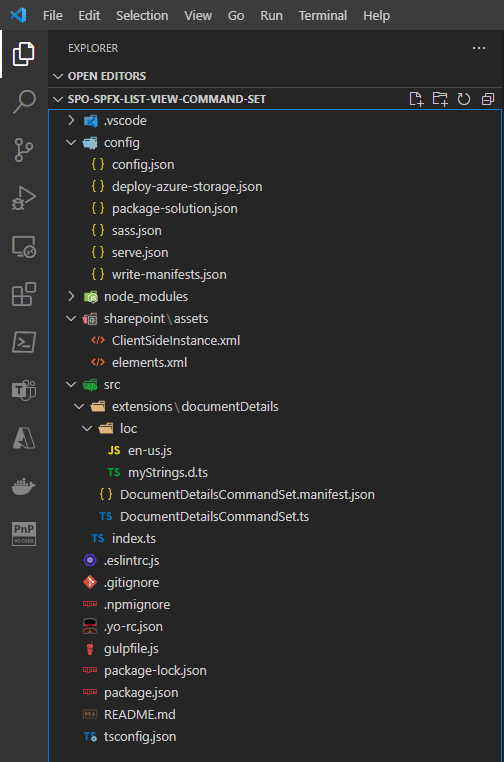Open gulpfile.js file
Viewport: 504px width, 762px height.
click(275, 649)
